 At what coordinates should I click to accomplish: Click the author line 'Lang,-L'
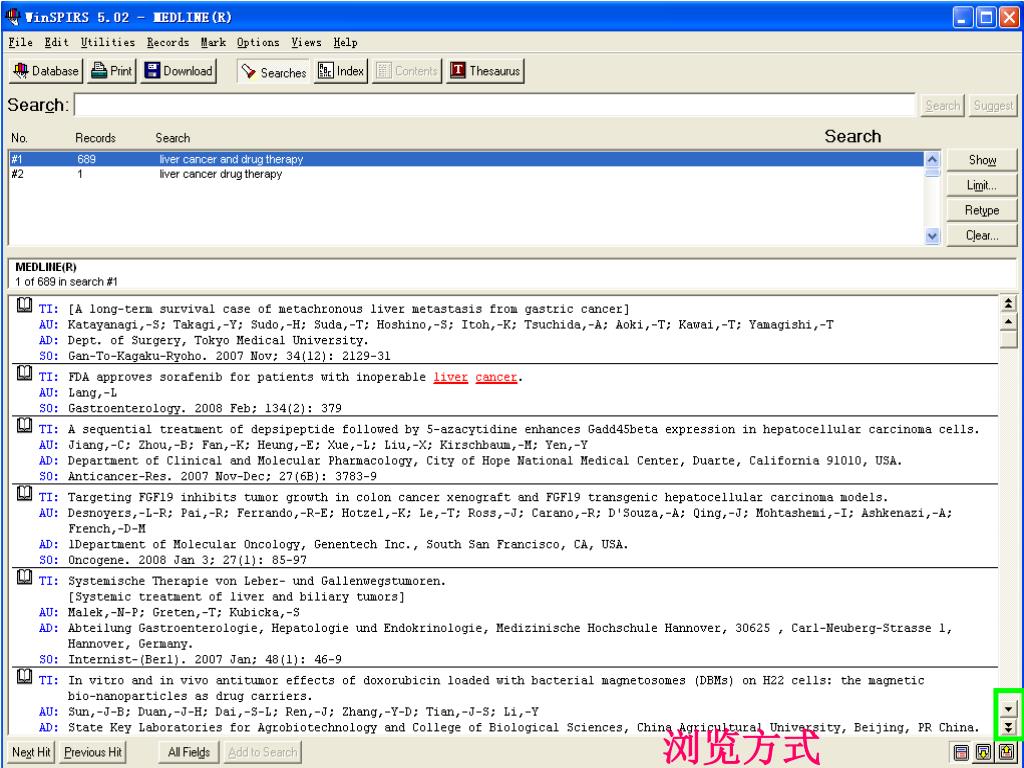click(92, 392)
